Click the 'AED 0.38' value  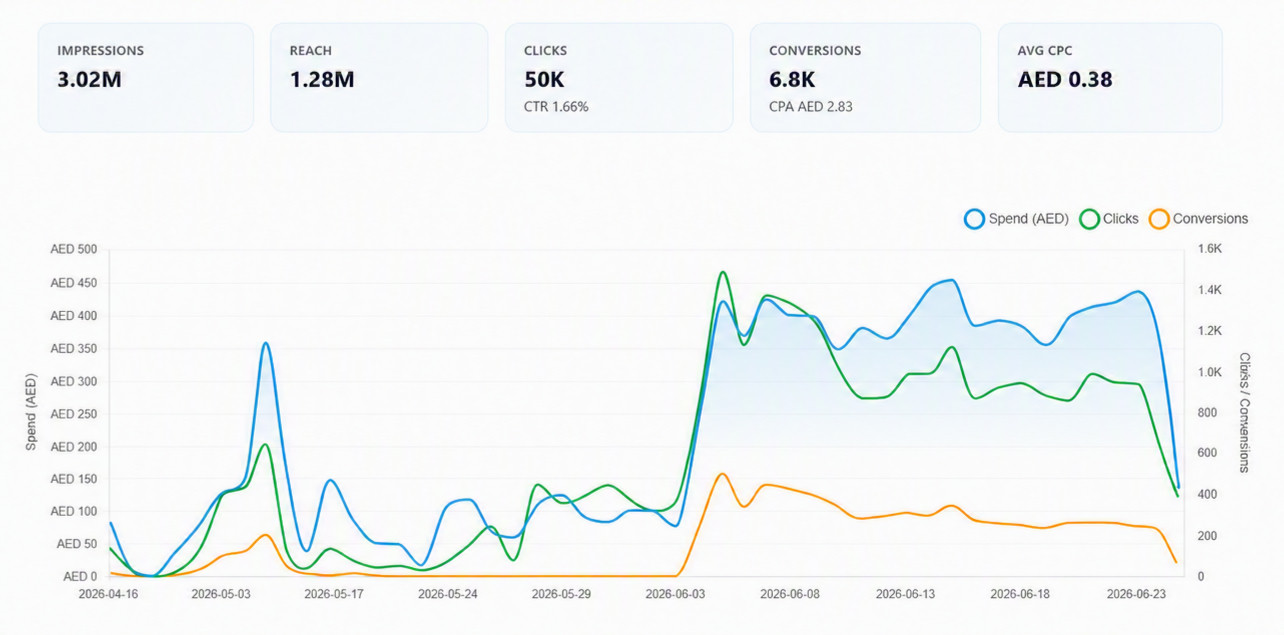coord(1065,79)
